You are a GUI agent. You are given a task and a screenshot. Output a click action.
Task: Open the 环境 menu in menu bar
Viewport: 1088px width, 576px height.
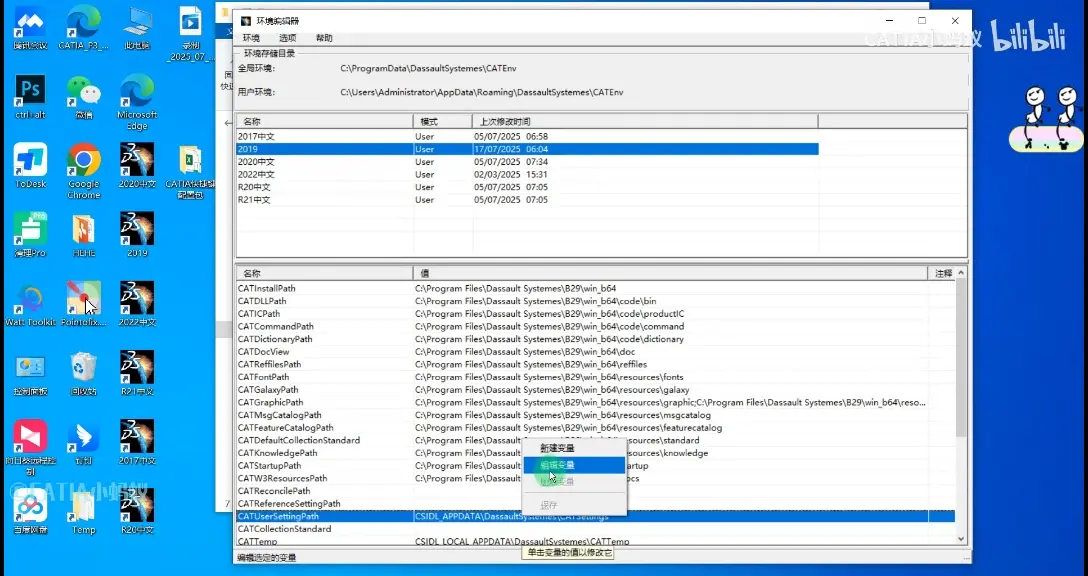pos(251,38)
